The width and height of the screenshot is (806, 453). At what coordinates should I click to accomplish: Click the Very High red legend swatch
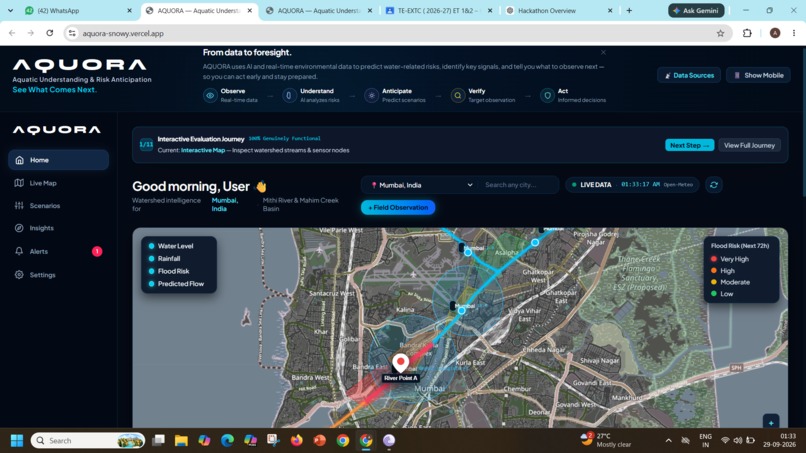(713, 259)
